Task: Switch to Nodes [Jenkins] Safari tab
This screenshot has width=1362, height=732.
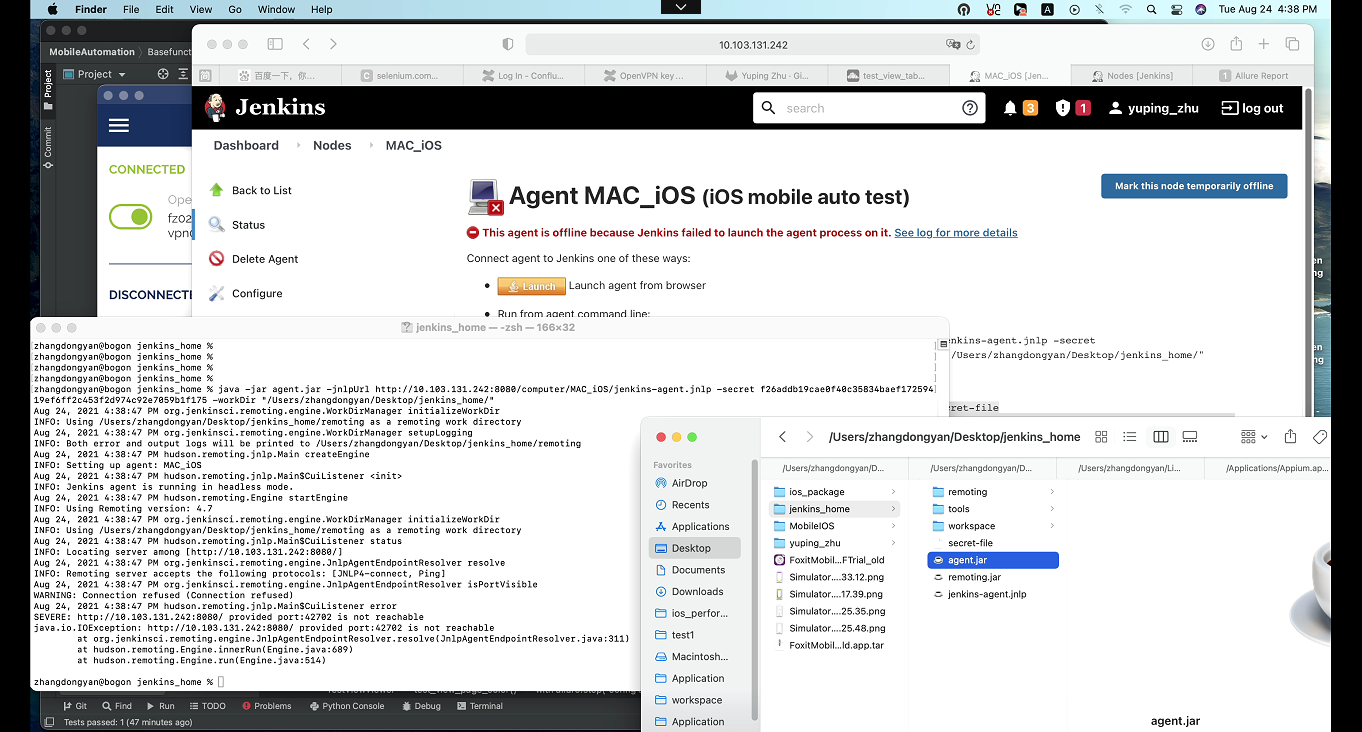Action: (1131, 75)
